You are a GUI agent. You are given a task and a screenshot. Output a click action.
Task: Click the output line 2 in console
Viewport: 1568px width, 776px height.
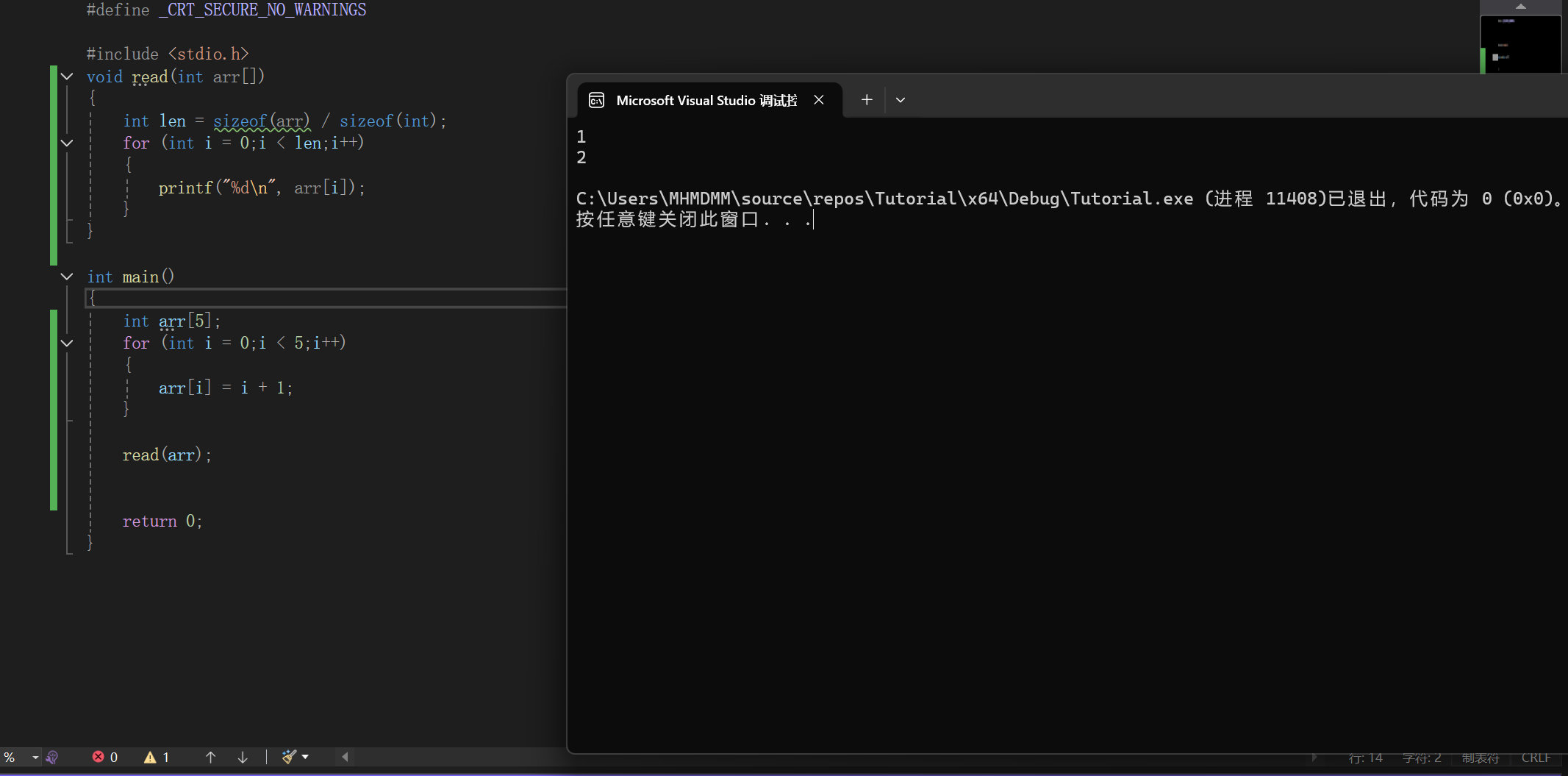[x=581, y=157]
